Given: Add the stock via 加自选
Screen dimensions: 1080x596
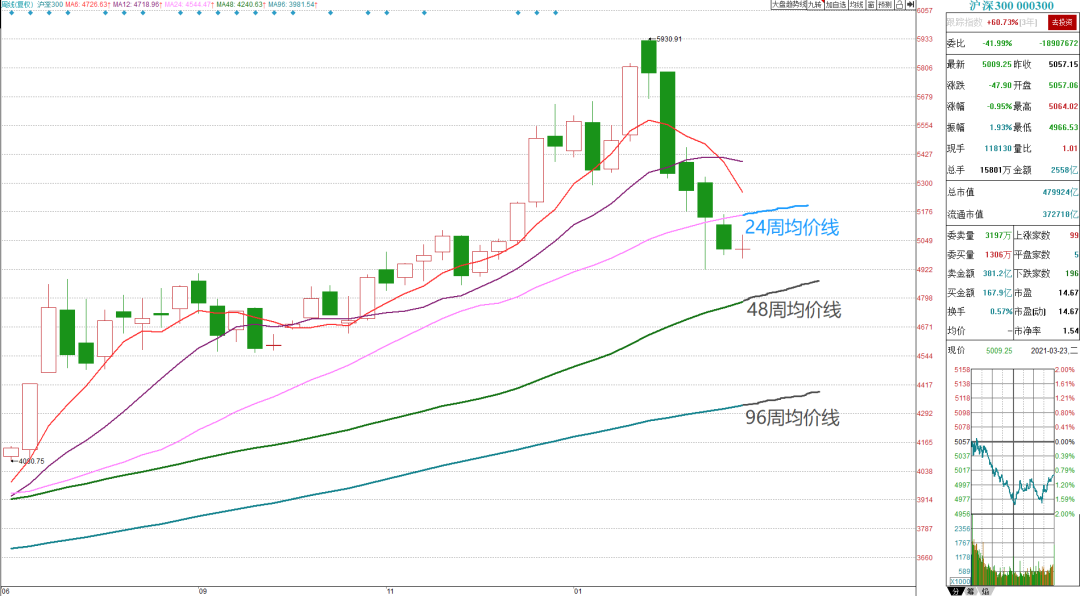Looking at the screenshot, I should (836, 4).
